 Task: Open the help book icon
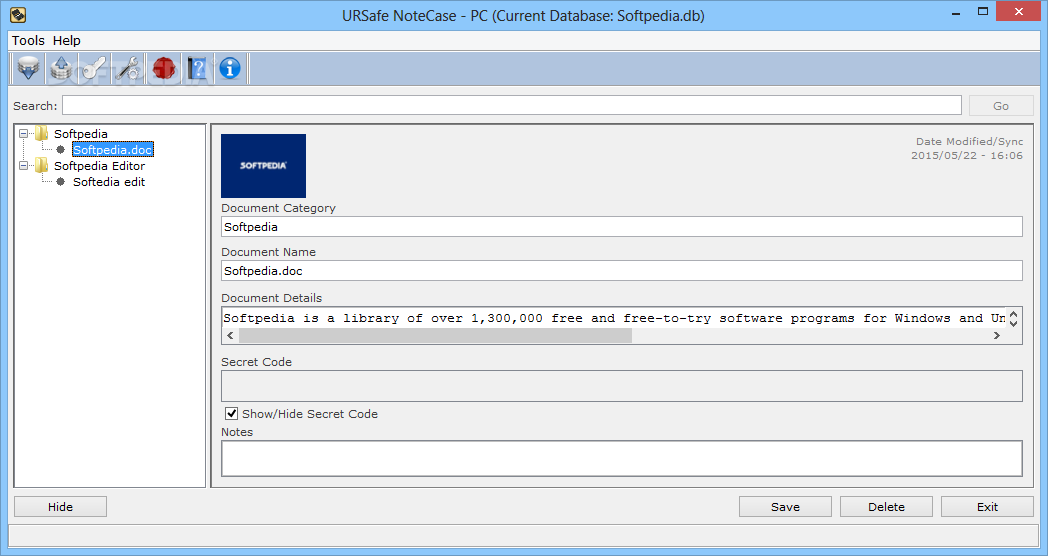coord(197,68)
